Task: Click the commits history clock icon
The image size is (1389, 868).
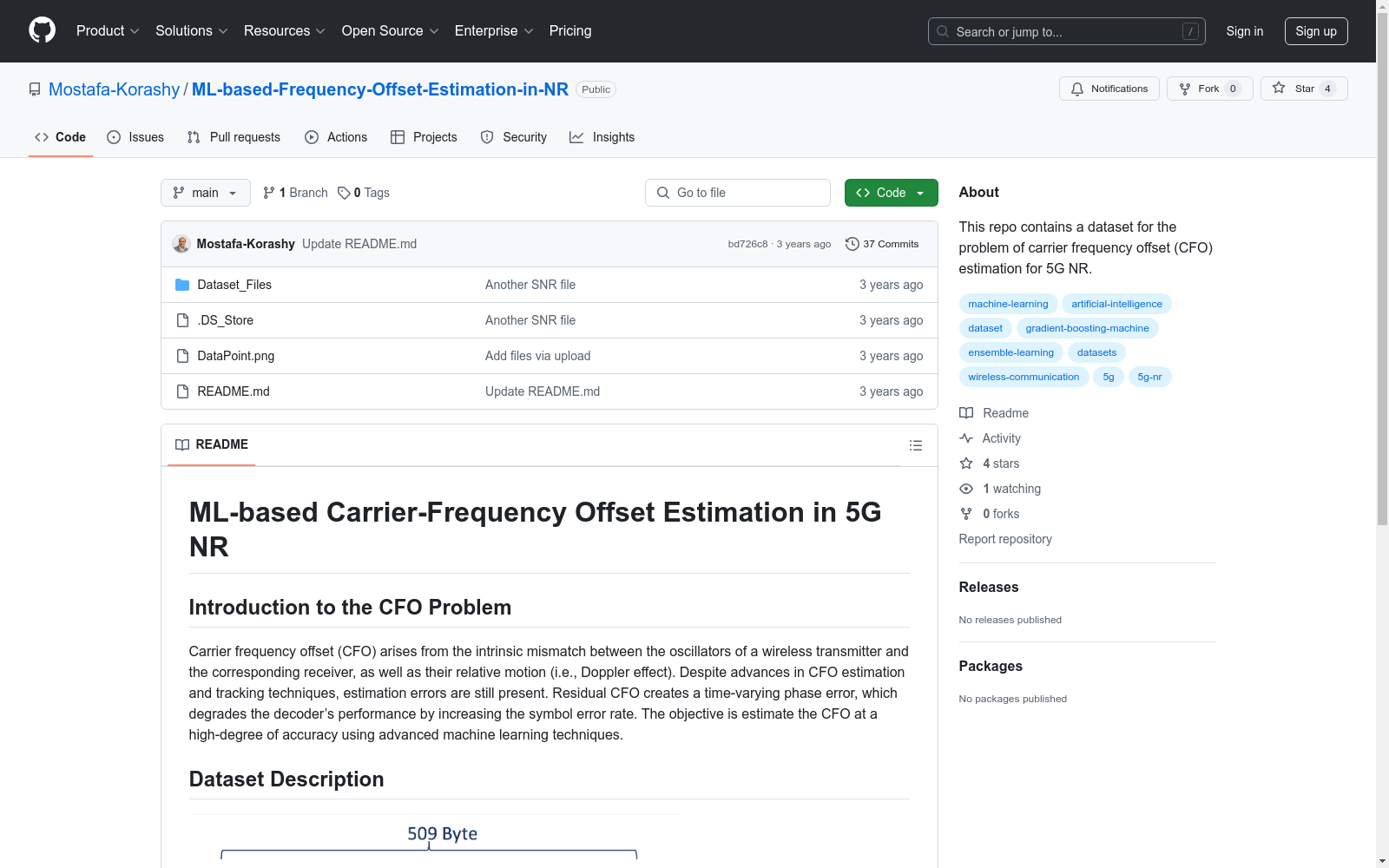Action: (852, 244)
